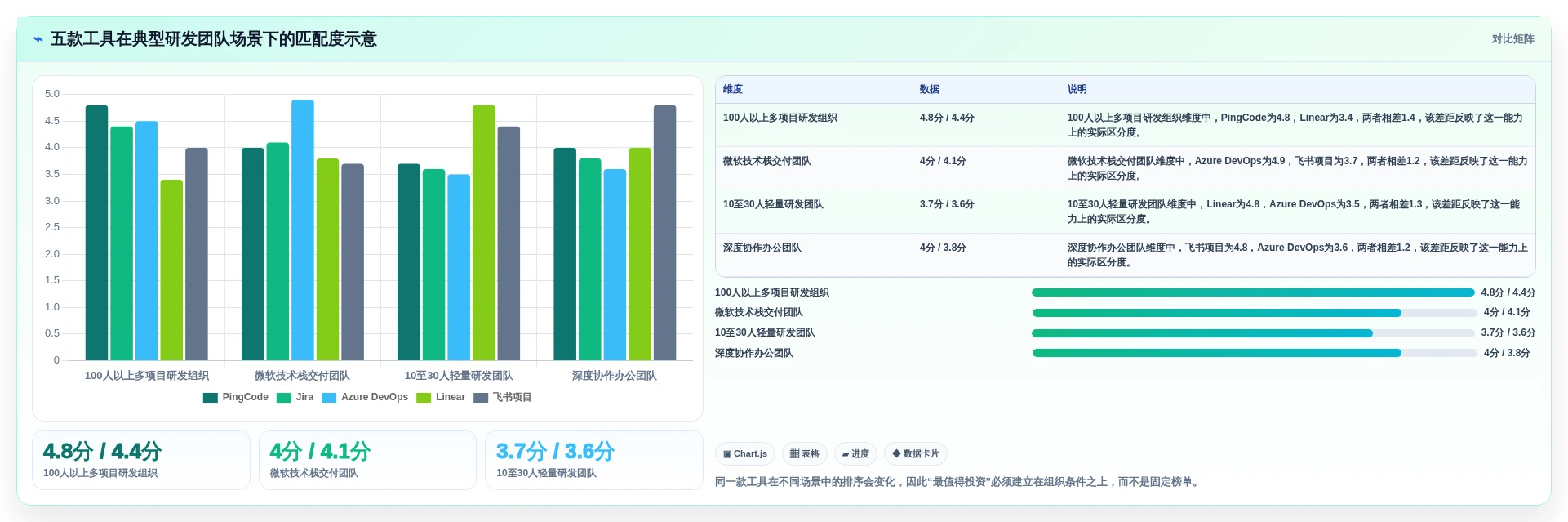Click description starting PingCode为4.8，Linear为3.4
1568x522 pixels.
click(x=1295, y=125)
